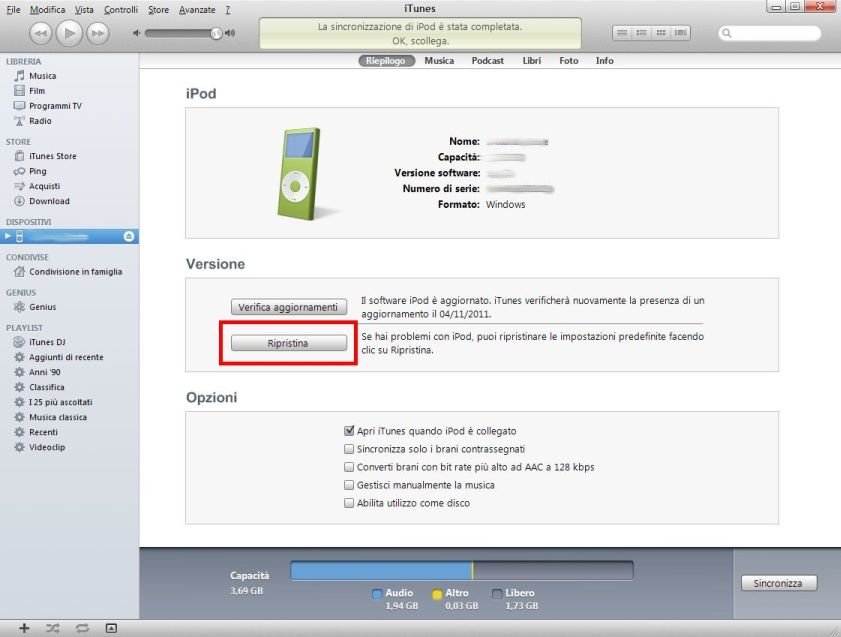
Task: Open Programmi TV in the sidebar
Action: coord(55,106)
